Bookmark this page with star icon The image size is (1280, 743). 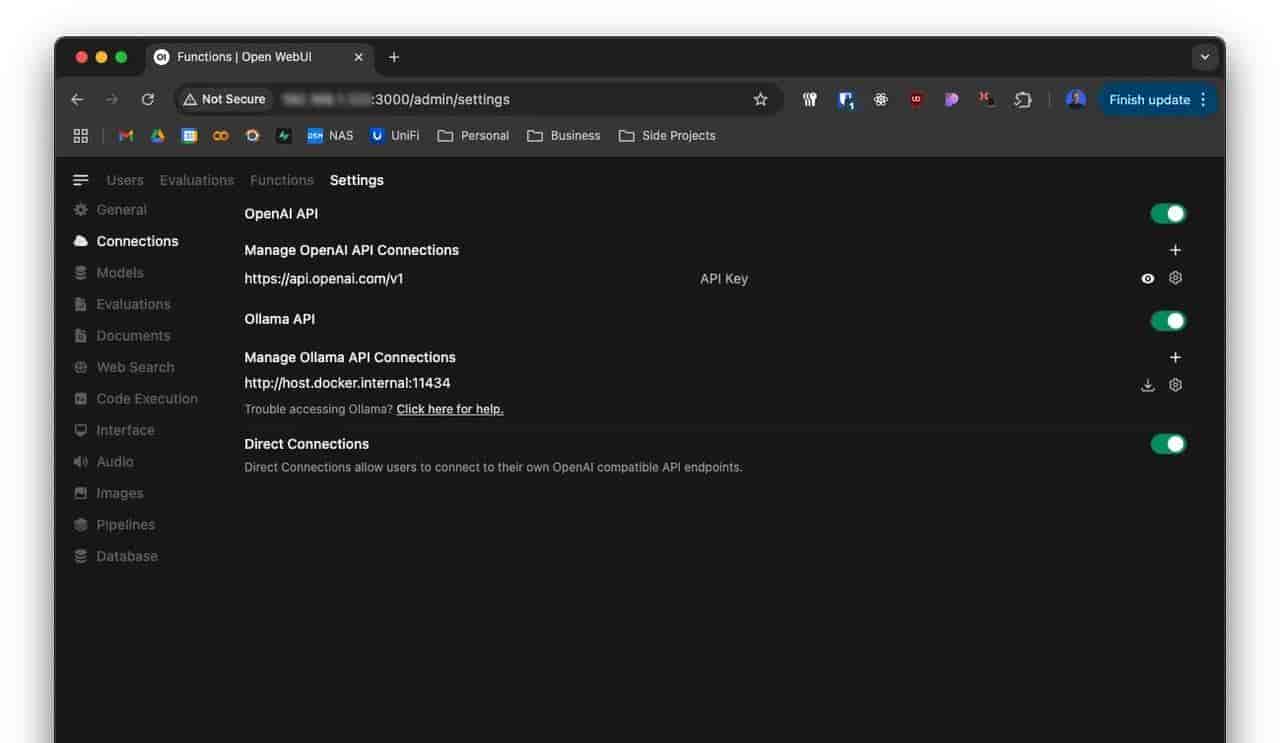pos(760,99)
